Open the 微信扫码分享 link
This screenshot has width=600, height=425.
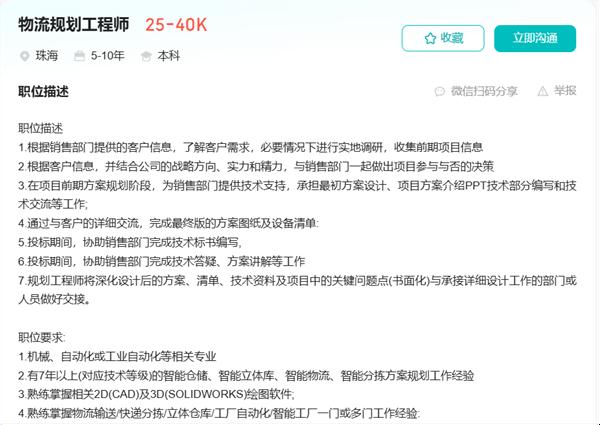(x=484, y=91)
